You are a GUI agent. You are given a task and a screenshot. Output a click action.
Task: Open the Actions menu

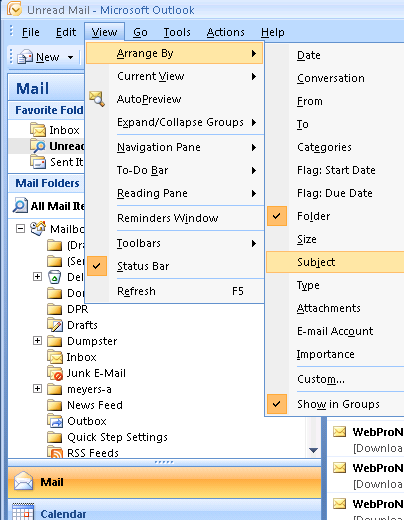(x=226, y=32)
